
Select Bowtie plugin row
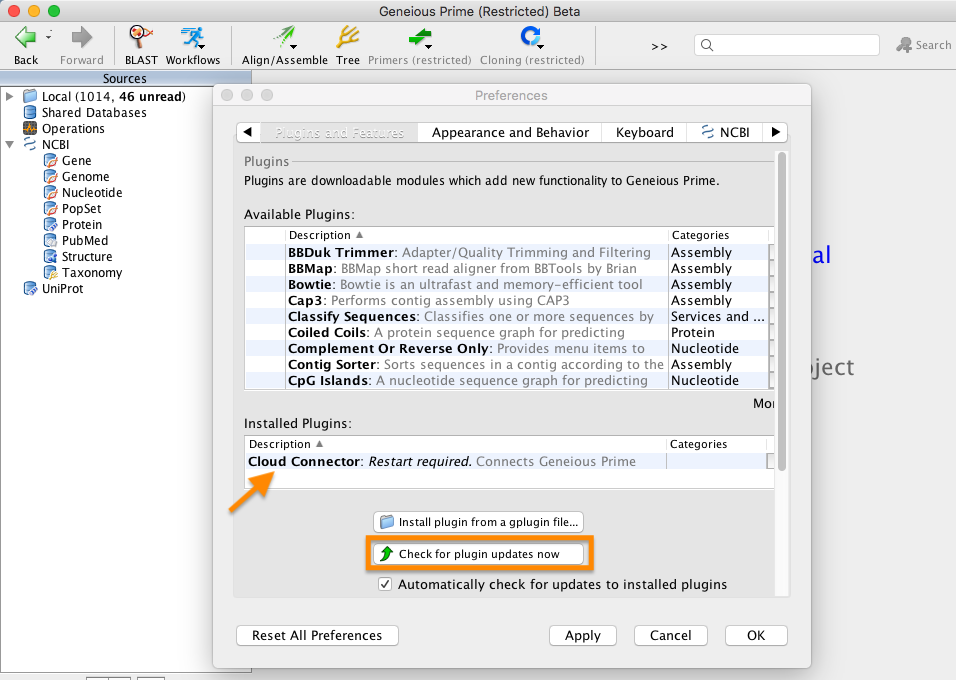click(x=507, y=284)
